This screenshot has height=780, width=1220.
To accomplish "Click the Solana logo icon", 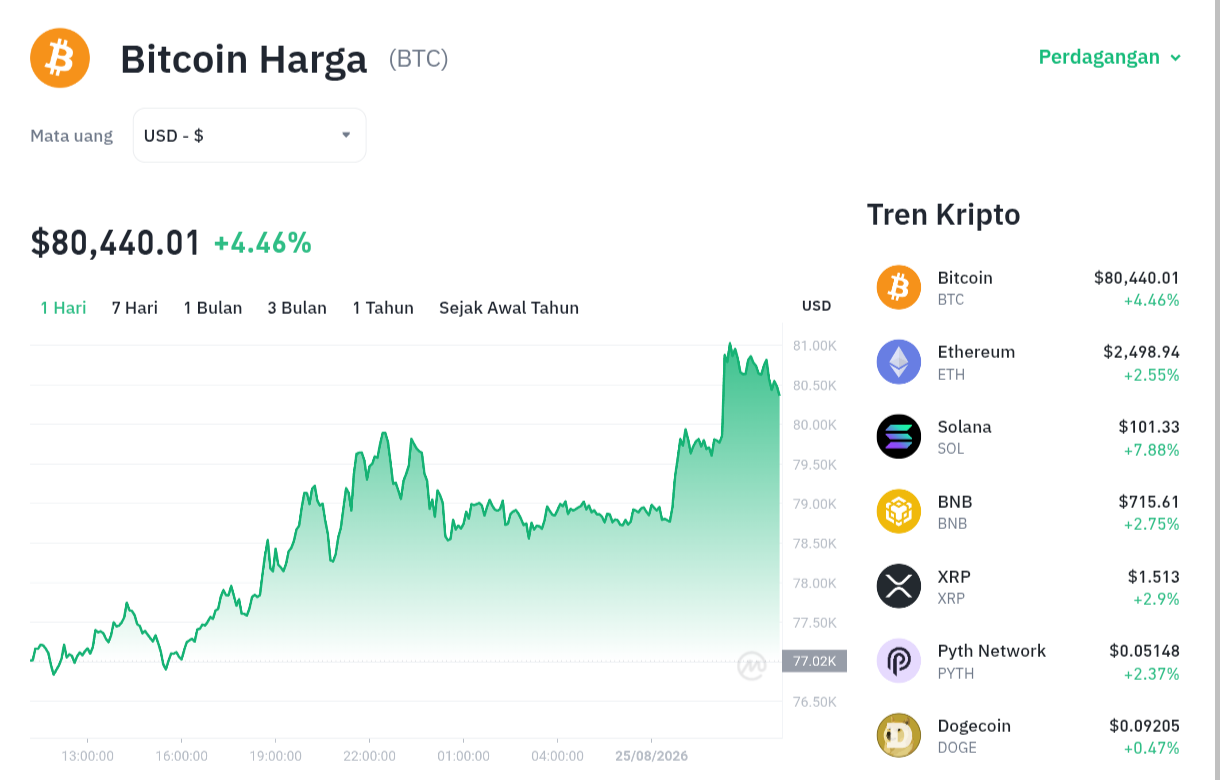I will click(899, 437).
